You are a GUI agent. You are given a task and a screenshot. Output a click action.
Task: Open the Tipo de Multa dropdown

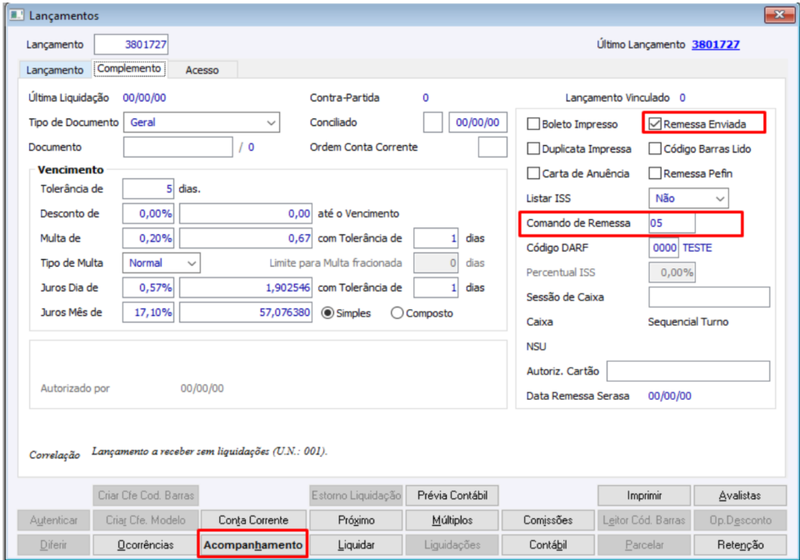pos(161,263)
